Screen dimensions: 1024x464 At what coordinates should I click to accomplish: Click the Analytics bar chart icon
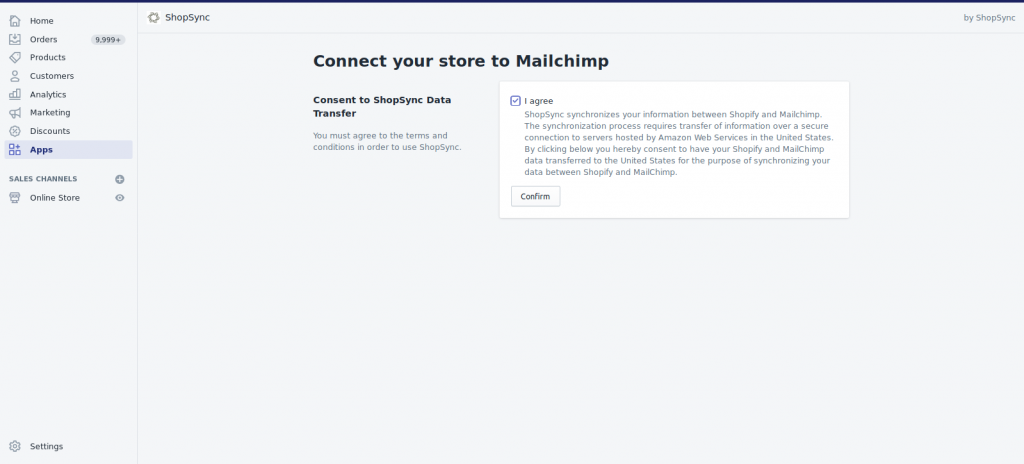point(14,94)
